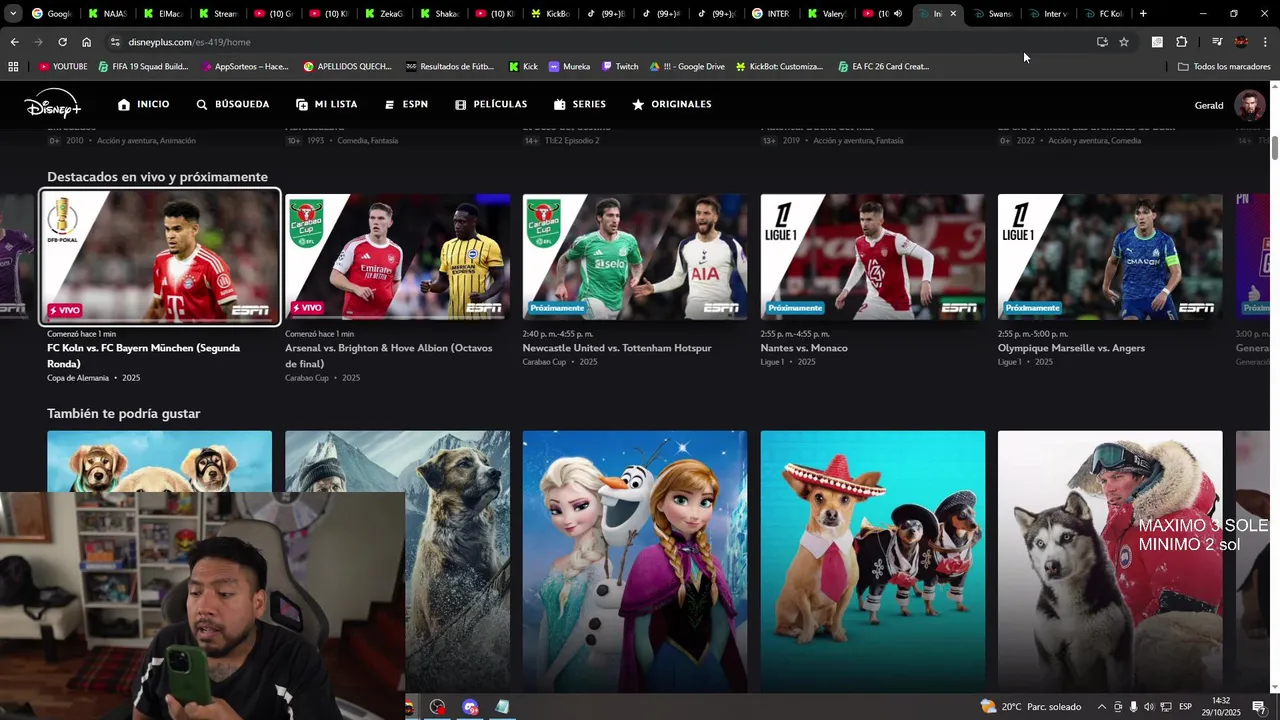Open the ESPN section
Screen dimensions: 1280x720
406,104
